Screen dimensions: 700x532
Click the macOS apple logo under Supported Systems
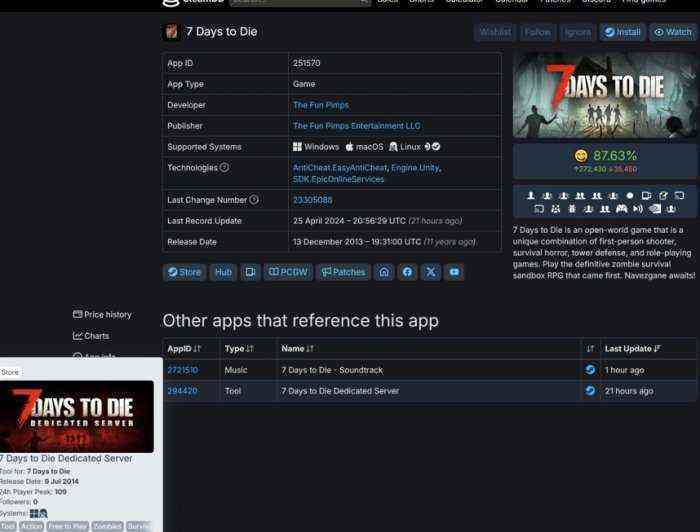pos(350,146)
